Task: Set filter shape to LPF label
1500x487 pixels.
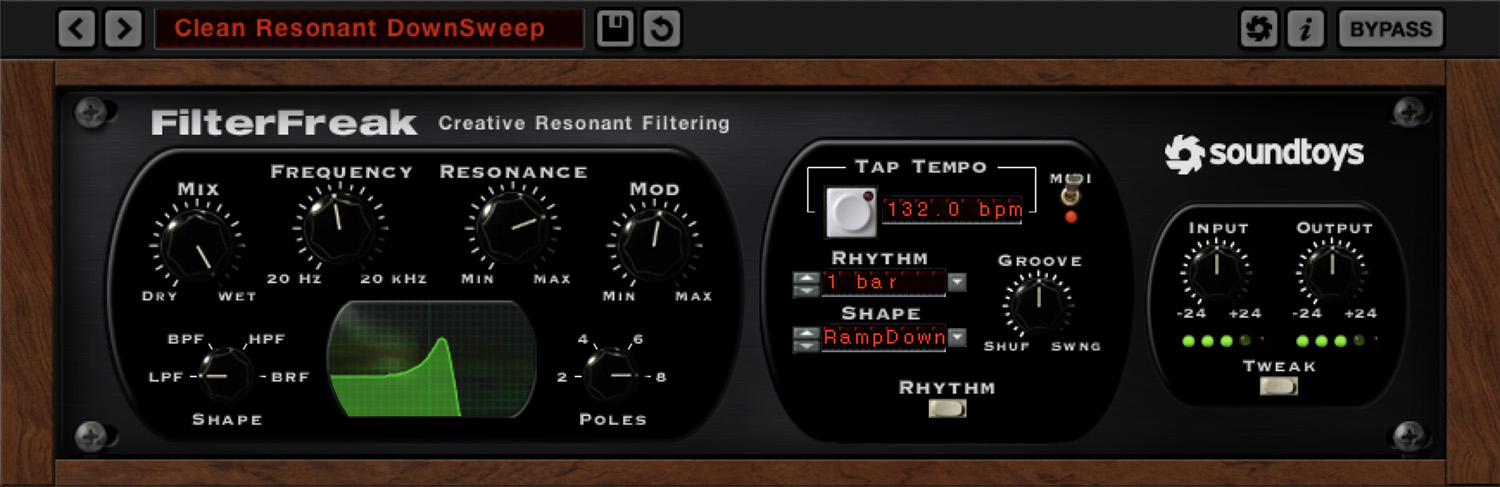Action: 164,377
